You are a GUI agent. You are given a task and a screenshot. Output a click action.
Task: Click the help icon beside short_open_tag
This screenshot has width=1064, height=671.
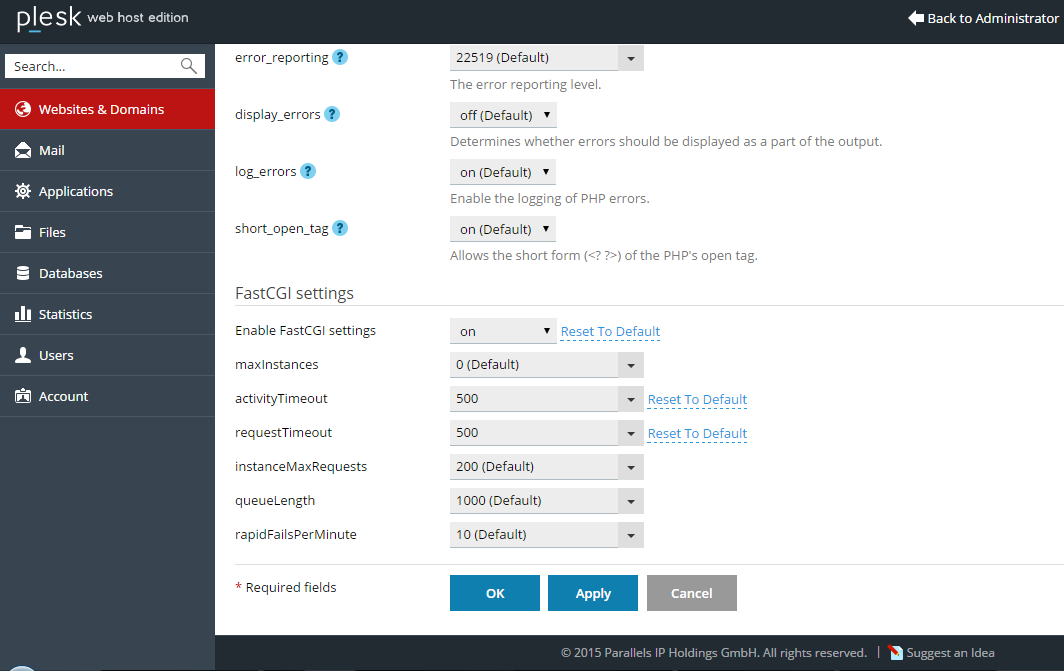340,228
